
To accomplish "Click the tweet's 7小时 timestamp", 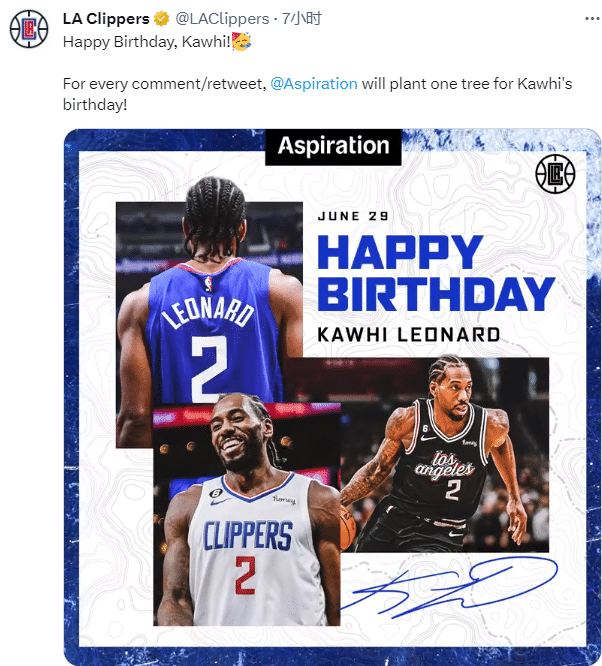I will [302, 19].
